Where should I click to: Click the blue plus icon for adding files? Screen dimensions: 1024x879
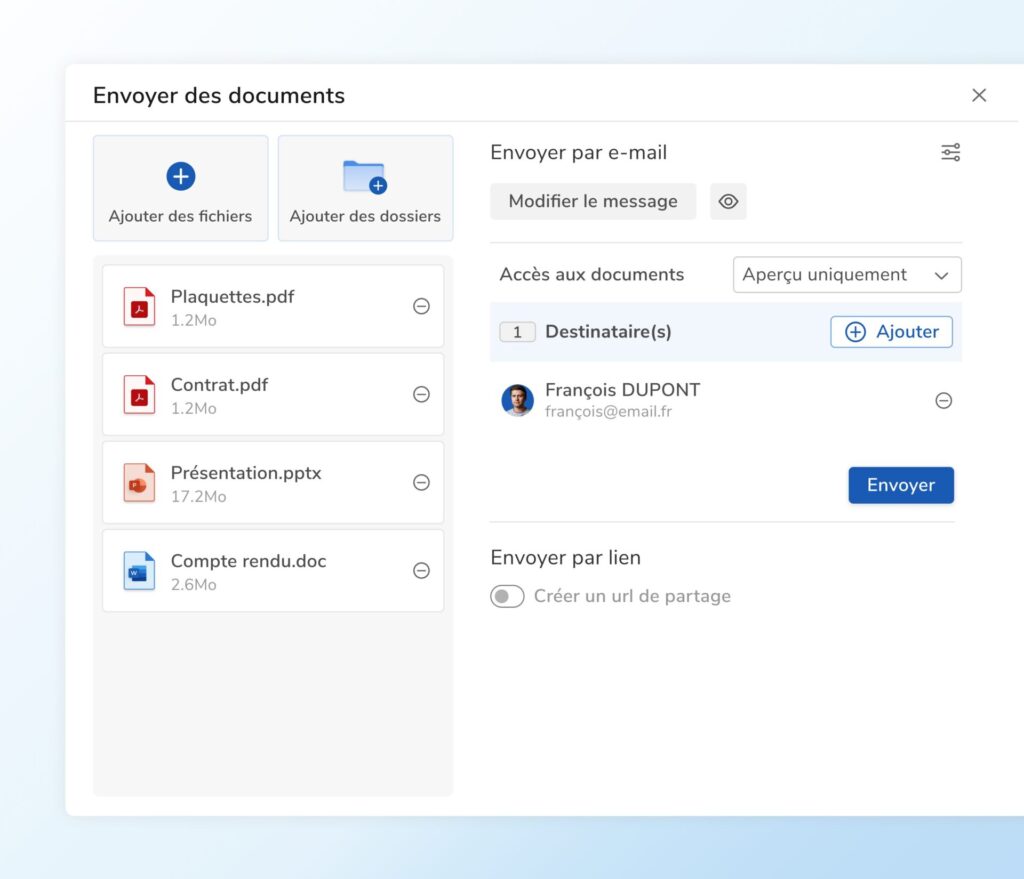tap(180, 176)
